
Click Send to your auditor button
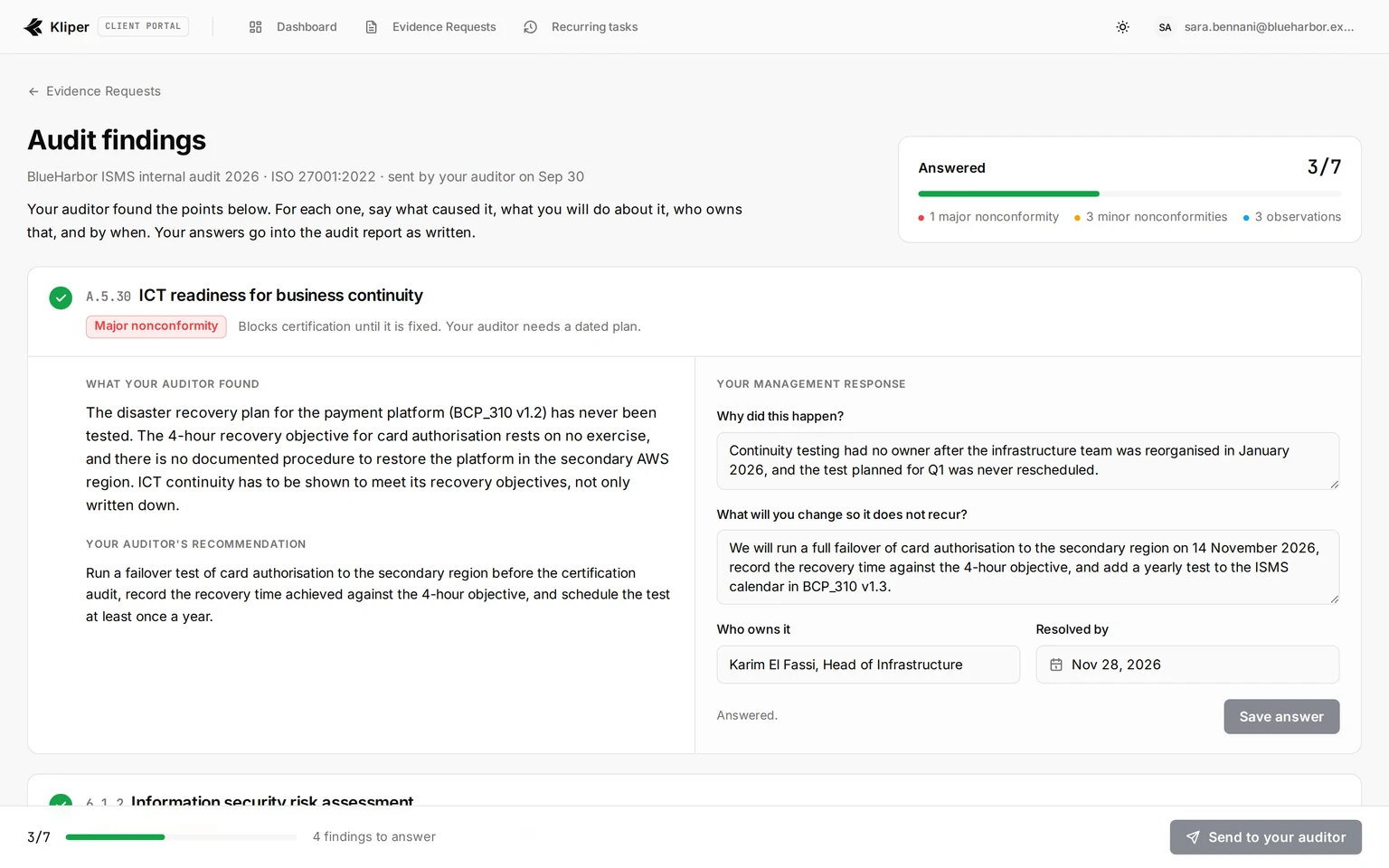coord(1265,837)
